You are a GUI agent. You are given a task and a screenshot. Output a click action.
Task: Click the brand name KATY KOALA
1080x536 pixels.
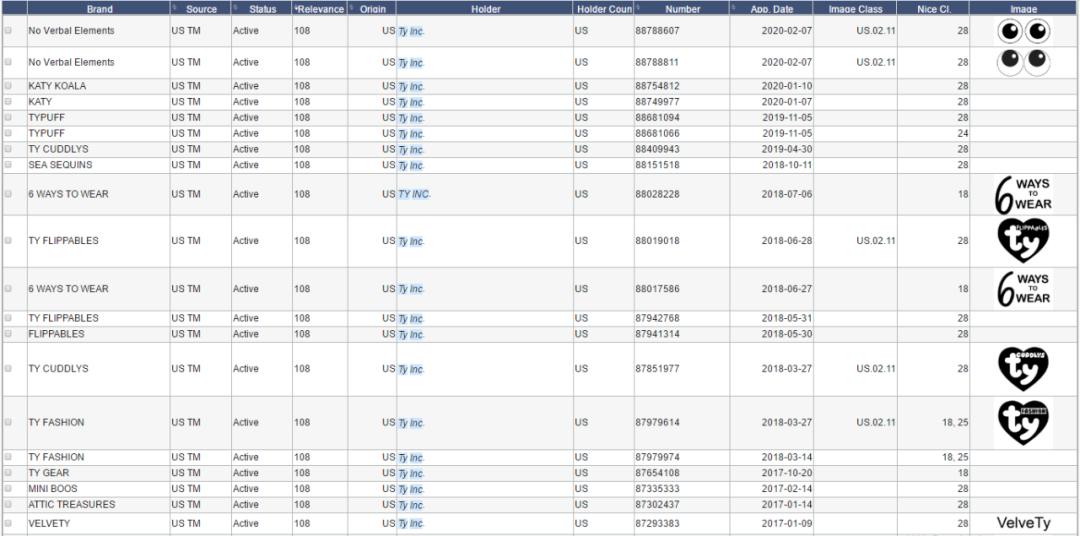(x=57, y=86)
